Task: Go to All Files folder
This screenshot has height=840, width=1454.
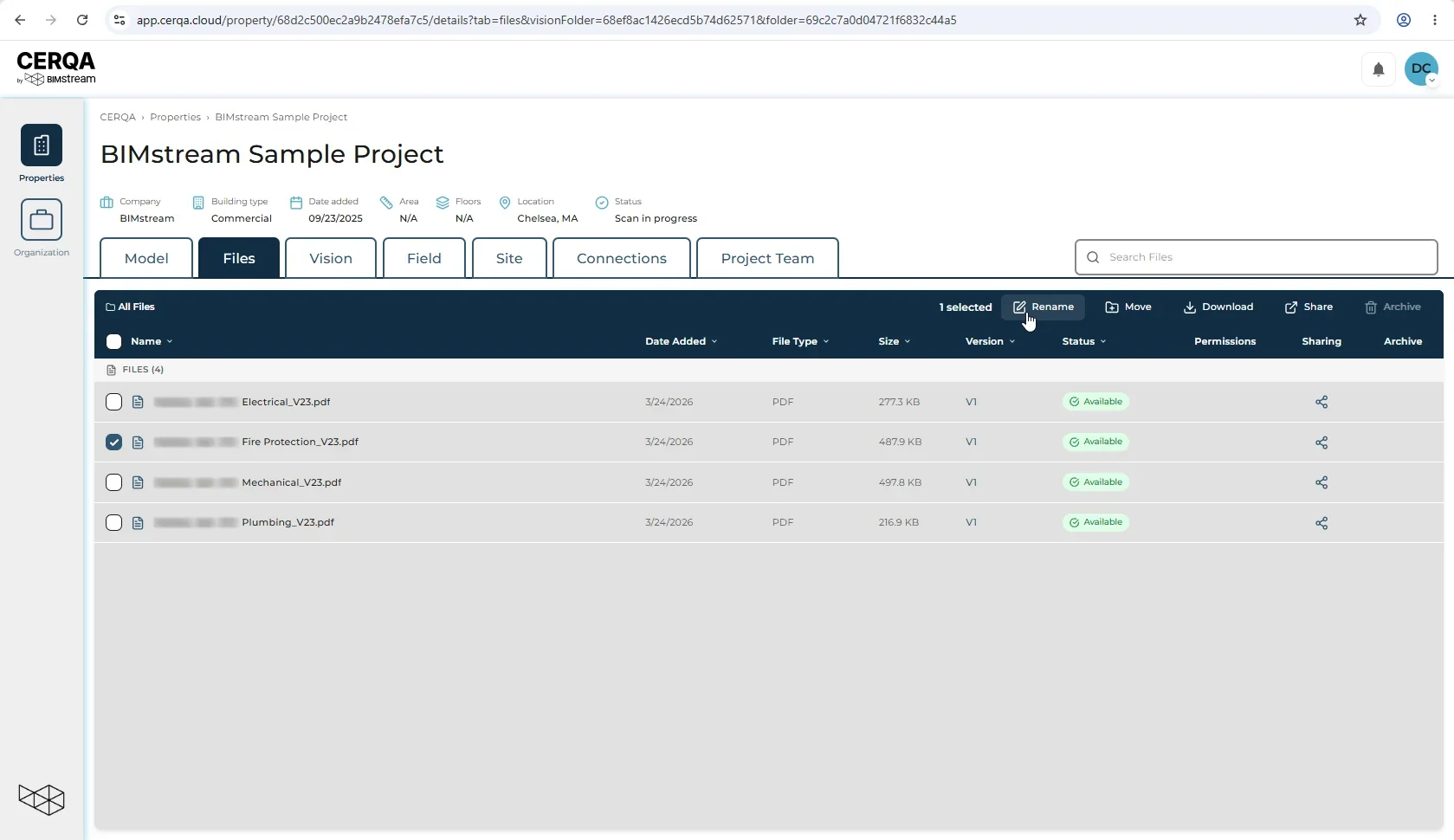Action: (x=130, y=307)
